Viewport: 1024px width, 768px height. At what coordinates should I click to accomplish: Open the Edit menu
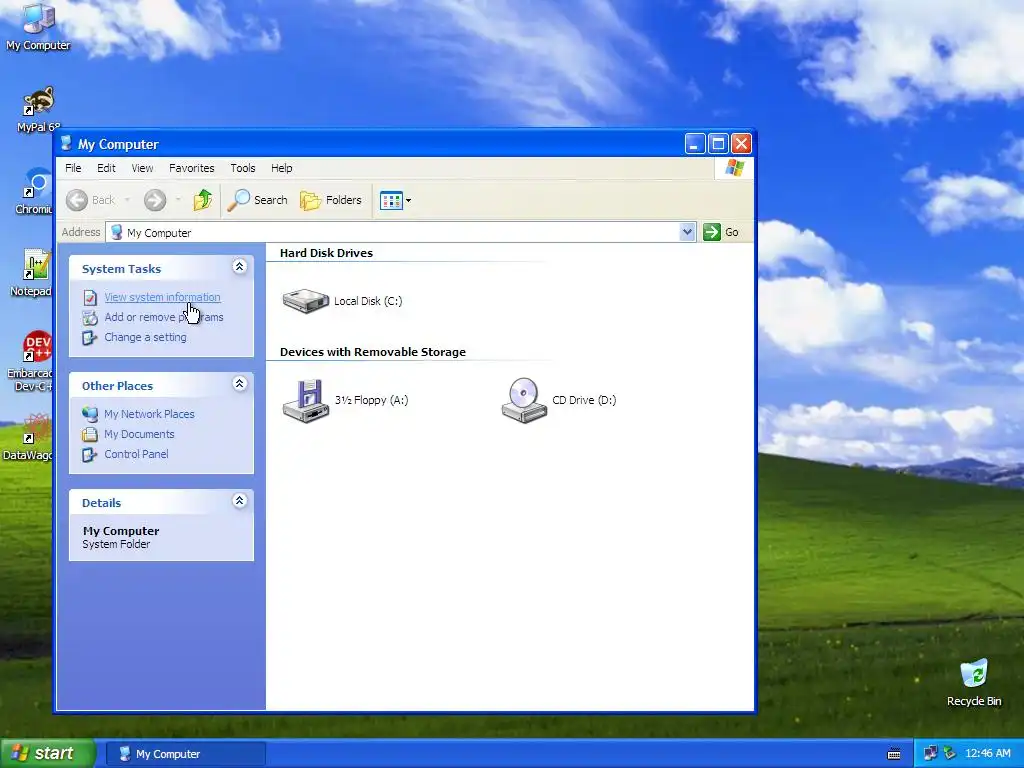(x=106, y=168)
